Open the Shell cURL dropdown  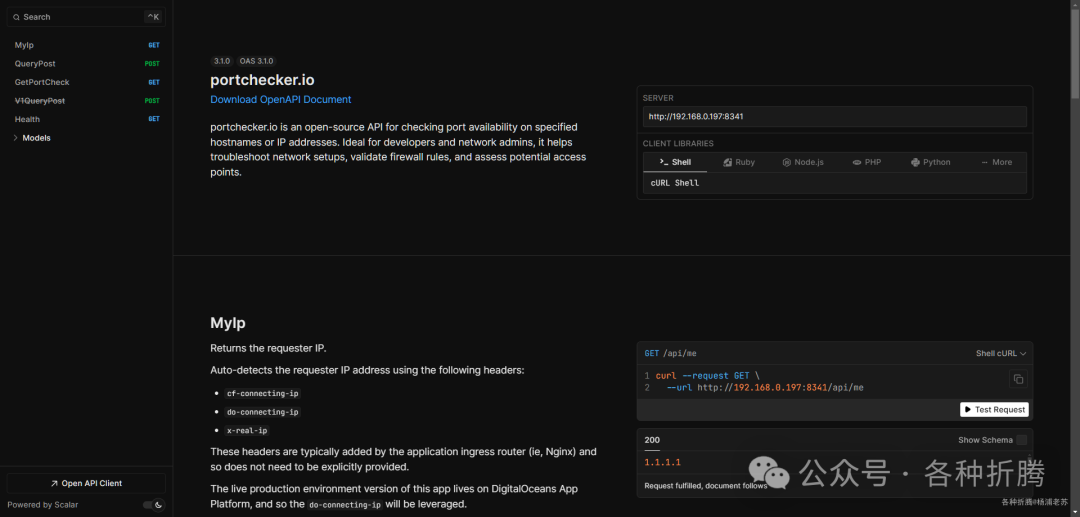click(x=1001, y=353)
